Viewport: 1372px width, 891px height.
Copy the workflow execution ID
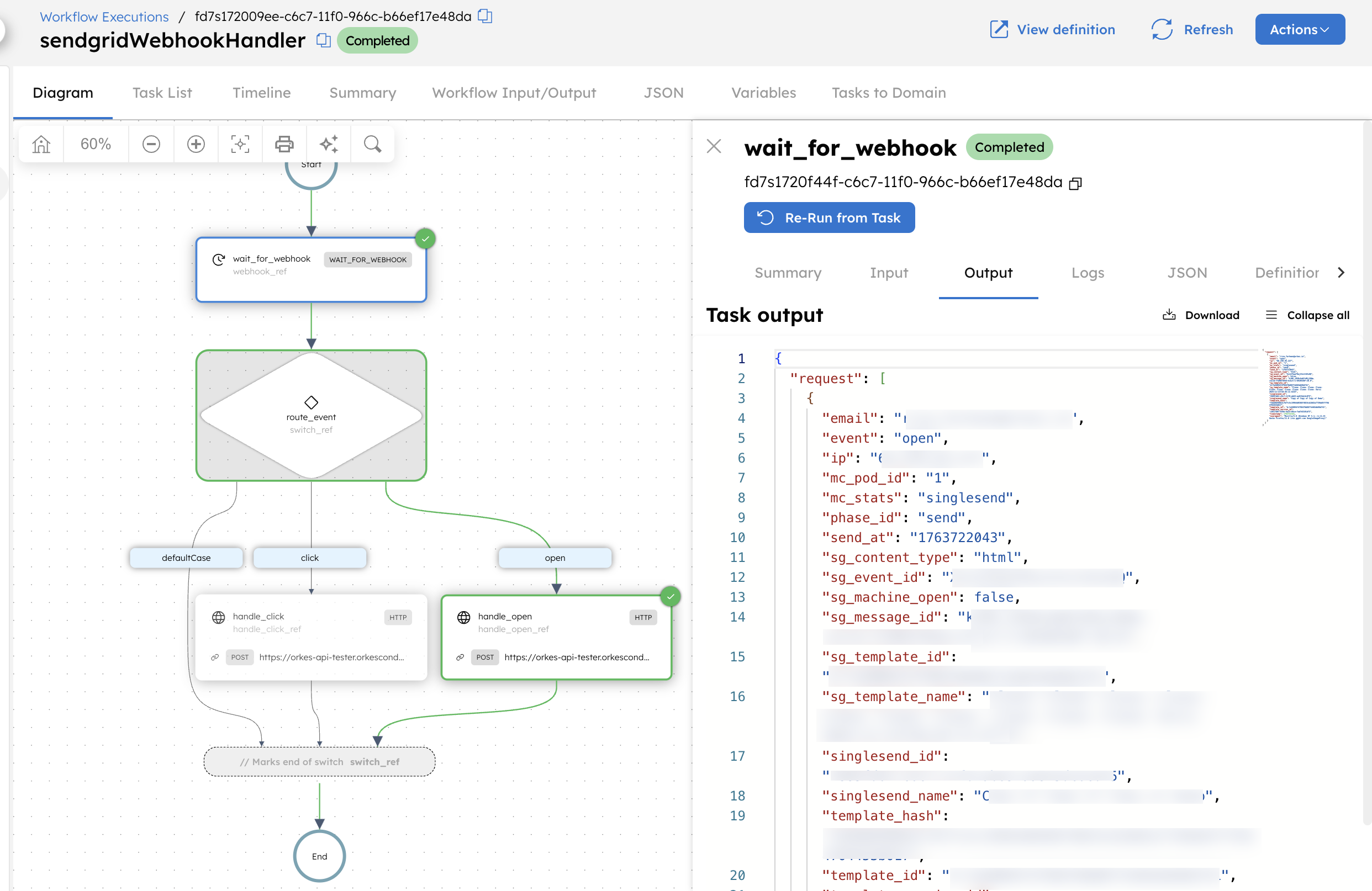pos(485,16)
